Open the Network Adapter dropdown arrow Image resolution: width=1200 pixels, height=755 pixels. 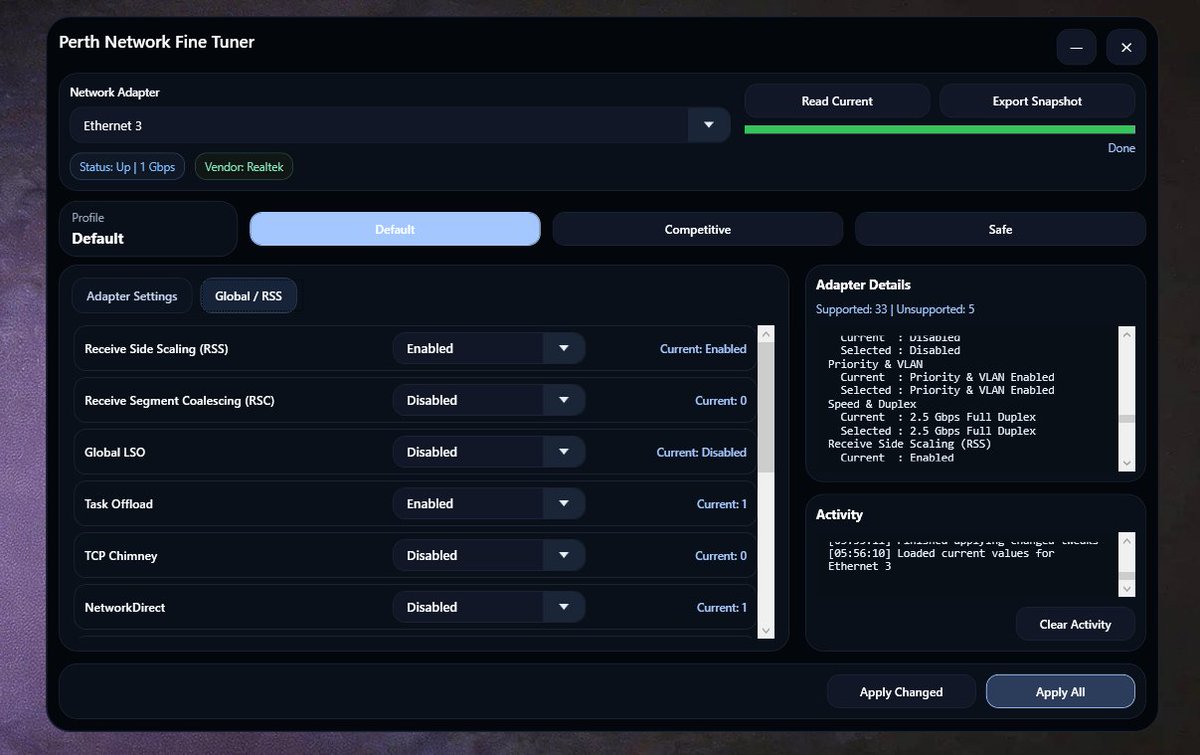709,125
